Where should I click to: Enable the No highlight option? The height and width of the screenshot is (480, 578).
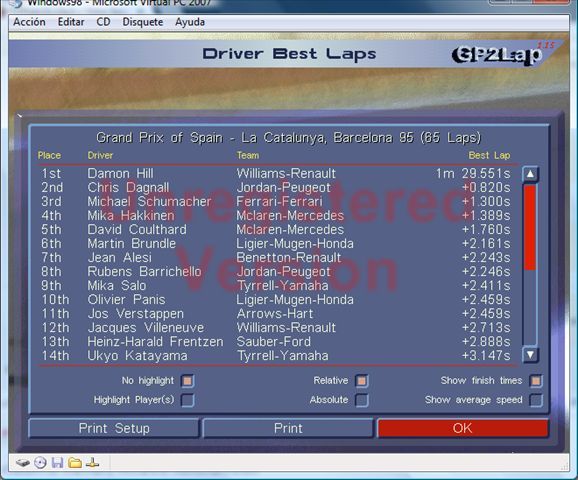tap(188, 381)
